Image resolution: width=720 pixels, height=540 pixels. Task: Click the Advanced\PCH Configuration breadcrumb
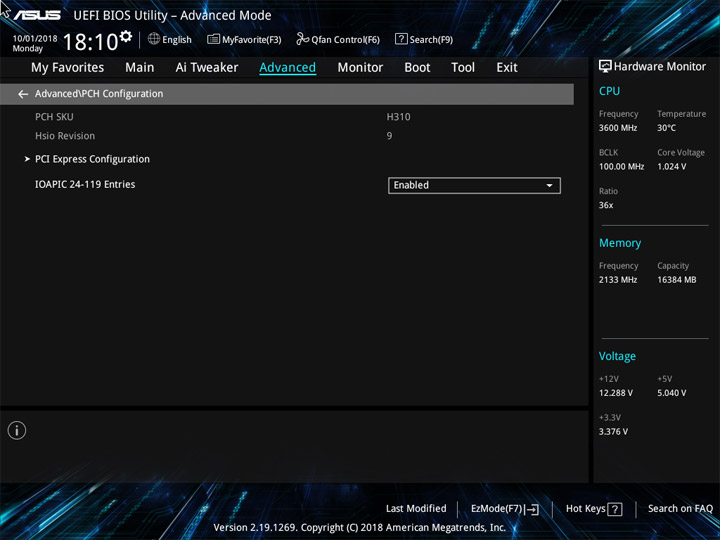[x=99, y=94]
